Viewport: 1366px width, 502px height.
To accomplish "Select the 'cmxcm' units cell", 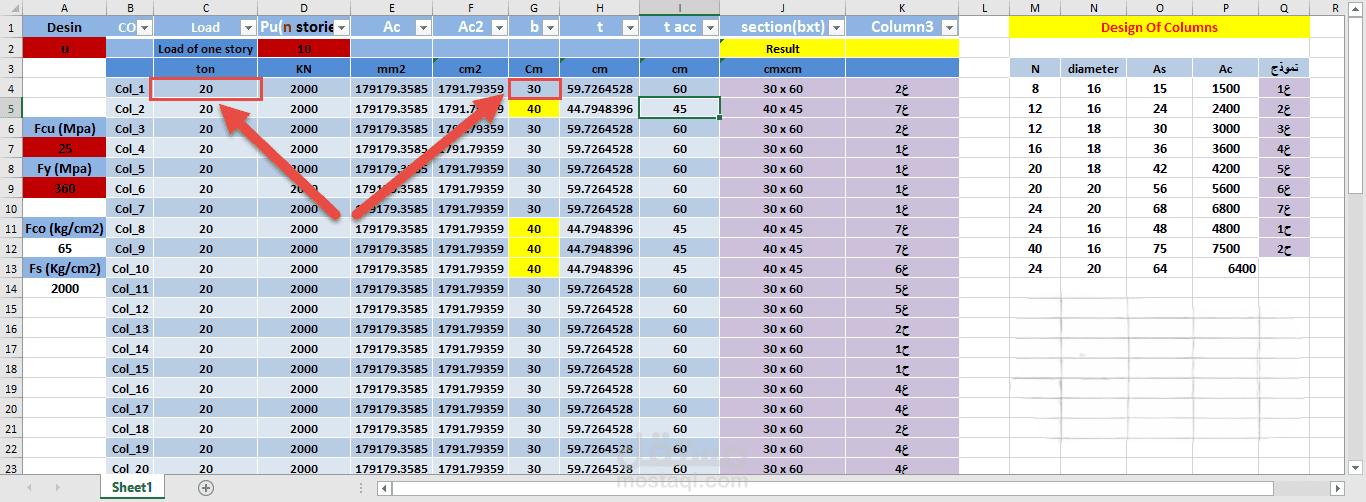I will pyautogui.click(x=783, y=68).
